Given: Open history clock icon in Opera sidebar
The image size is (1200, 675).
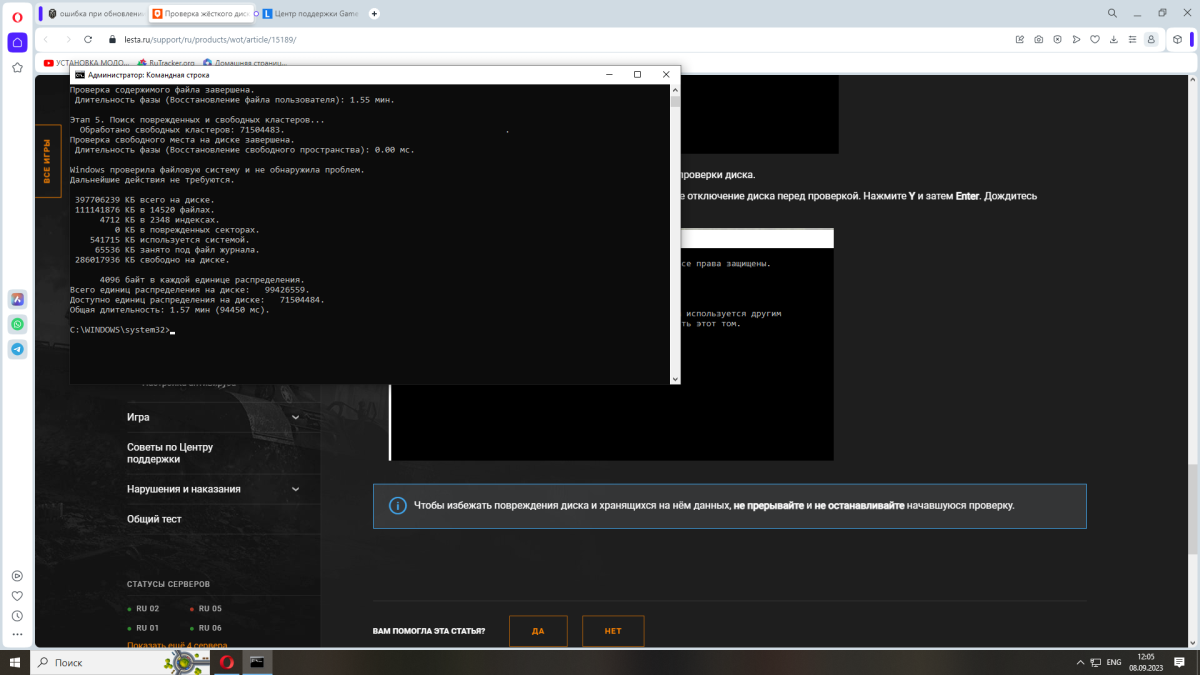Looking at the screenshot, I should [x=17, y=616].
